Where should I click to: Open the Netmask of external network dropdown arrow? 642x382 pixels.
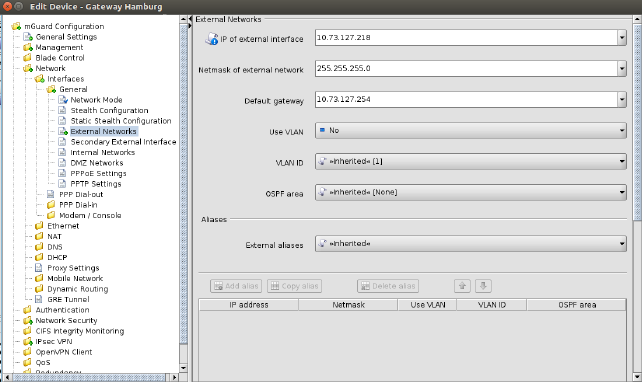(622, 68)
